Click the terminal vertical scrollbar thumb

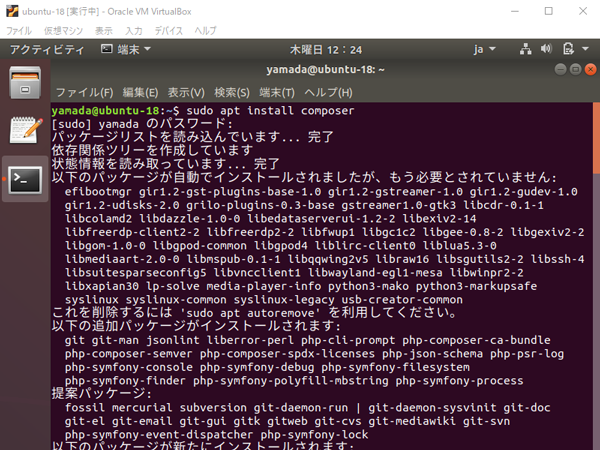click(x=596, y=138)
